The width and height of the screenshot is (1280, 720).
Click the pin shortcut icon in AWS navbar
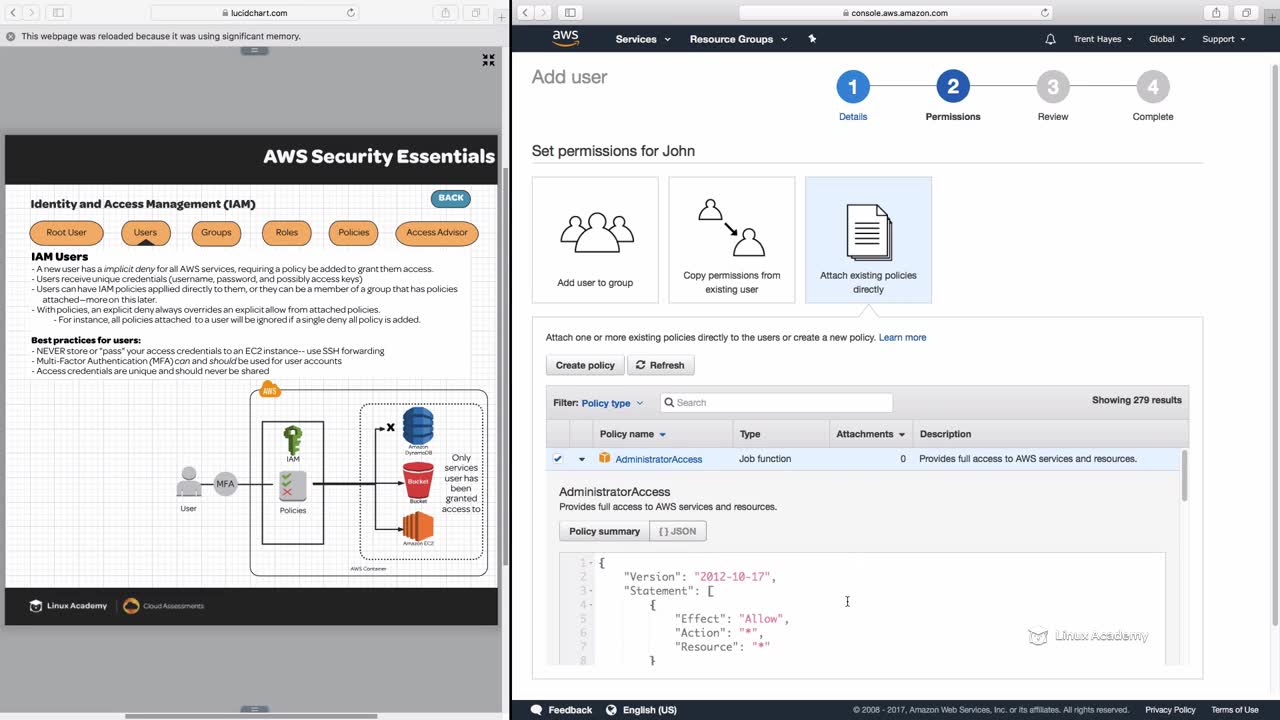click(x=812, y=39)
